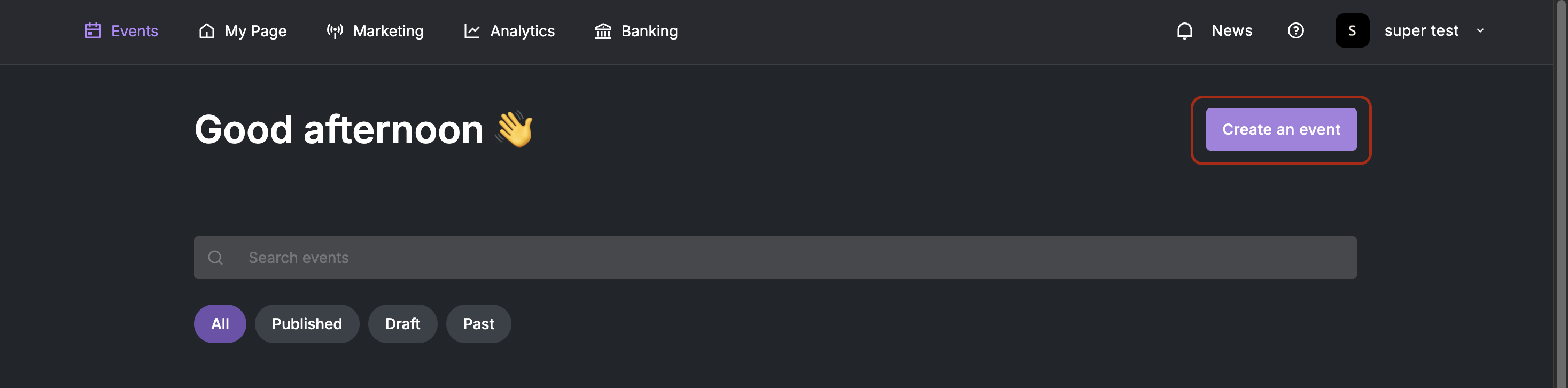Show Past events filter
Screen dimensions: 1568x388
(x=478, y=323)
